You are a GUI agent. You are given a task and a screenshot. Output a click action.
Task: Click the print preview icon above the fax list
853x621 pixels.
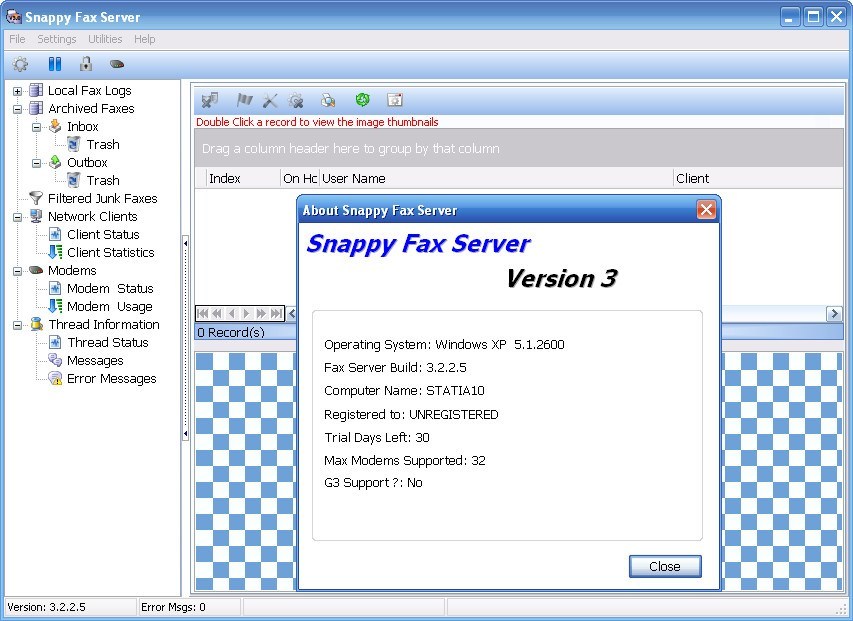point(327,100)
